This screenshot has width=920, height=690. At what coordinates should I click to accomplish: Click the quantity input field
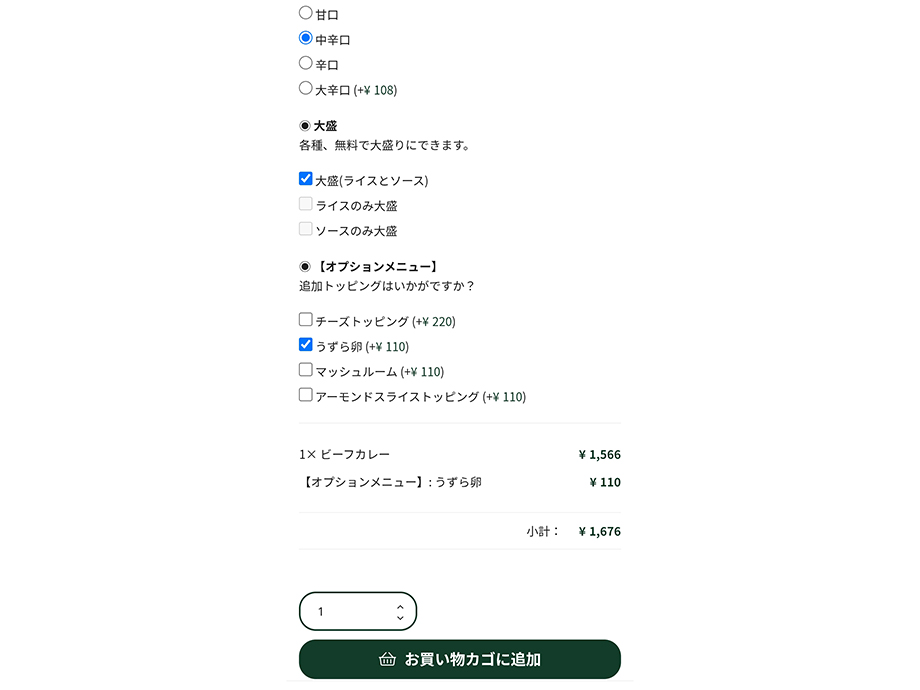coord(345,610)
